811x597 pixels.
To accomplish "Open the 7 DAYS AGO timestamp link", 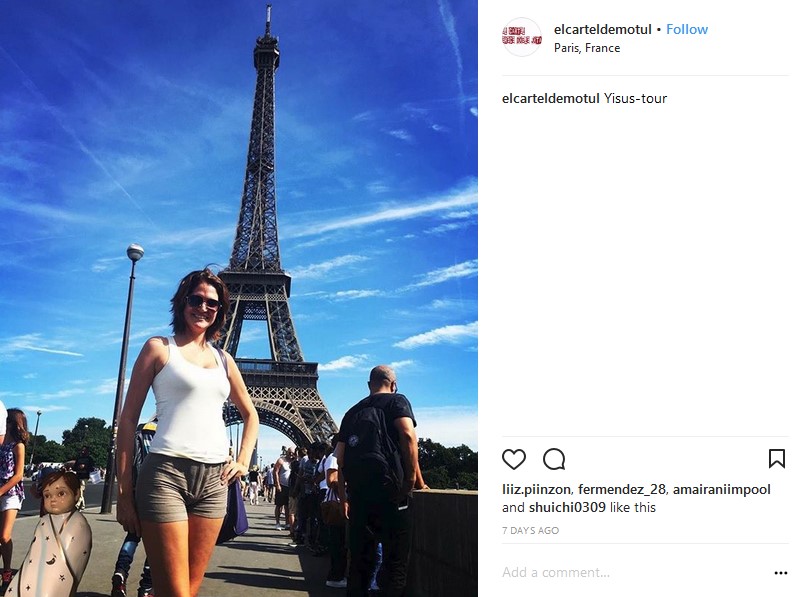I will (x=530, y=530).
